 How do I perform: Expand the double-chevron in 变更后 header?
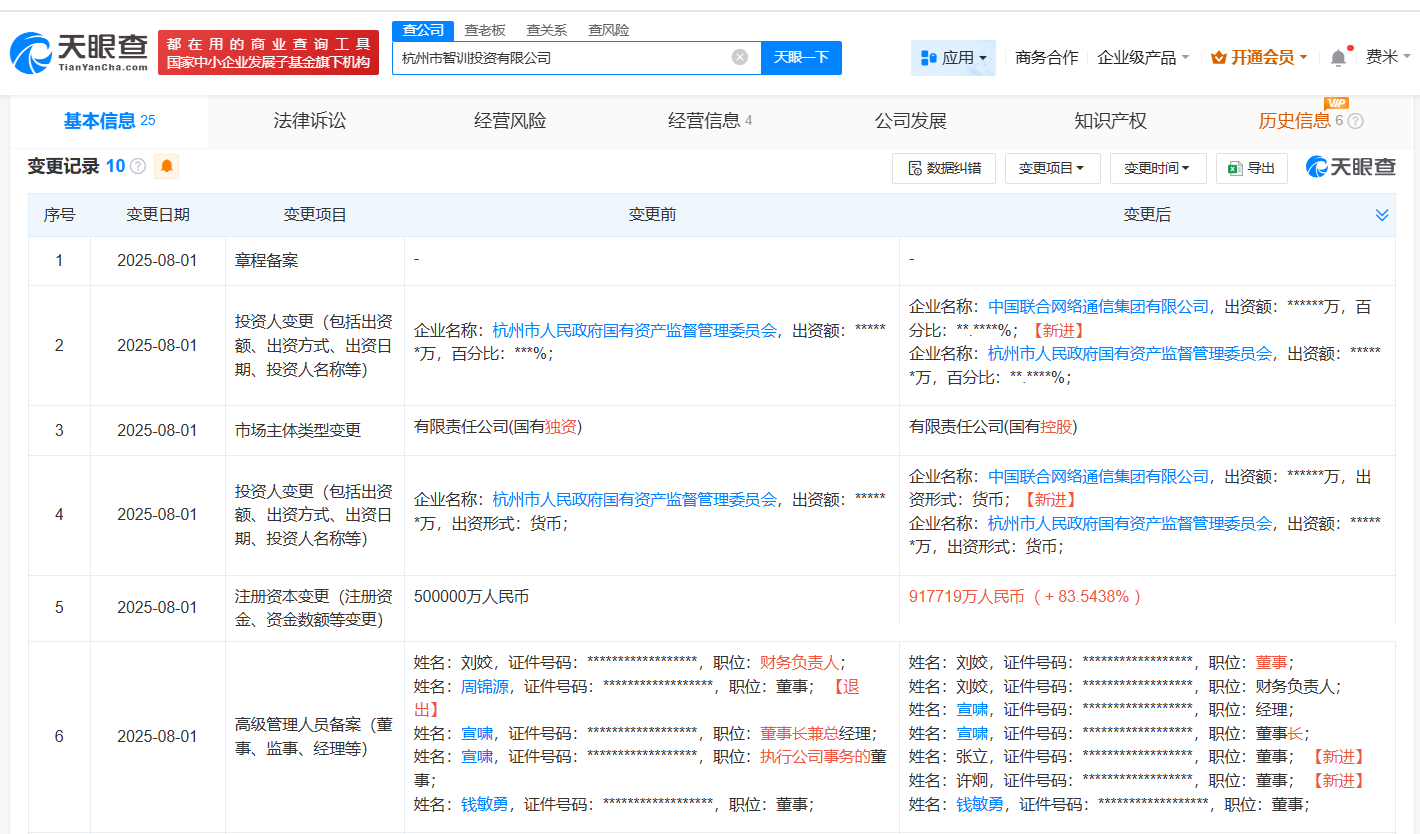tap(1382, 215)
